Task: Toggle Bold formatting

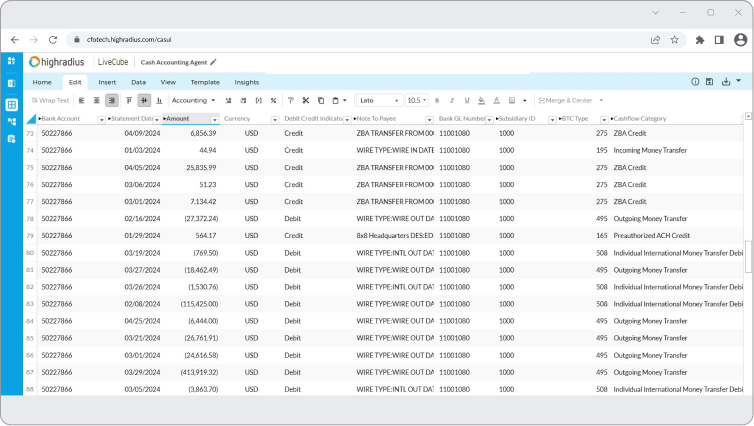Action: [x=437, y=100]
